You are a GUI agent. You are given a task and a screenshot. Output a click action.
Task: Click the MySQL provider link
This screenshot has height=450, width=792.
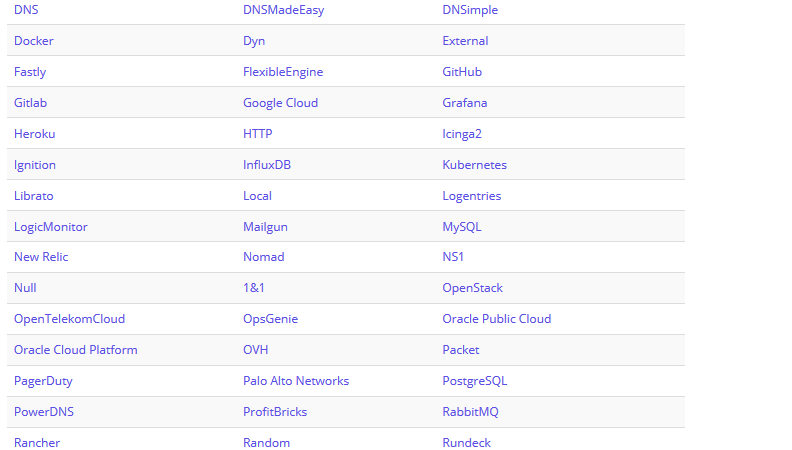[462, 227]
